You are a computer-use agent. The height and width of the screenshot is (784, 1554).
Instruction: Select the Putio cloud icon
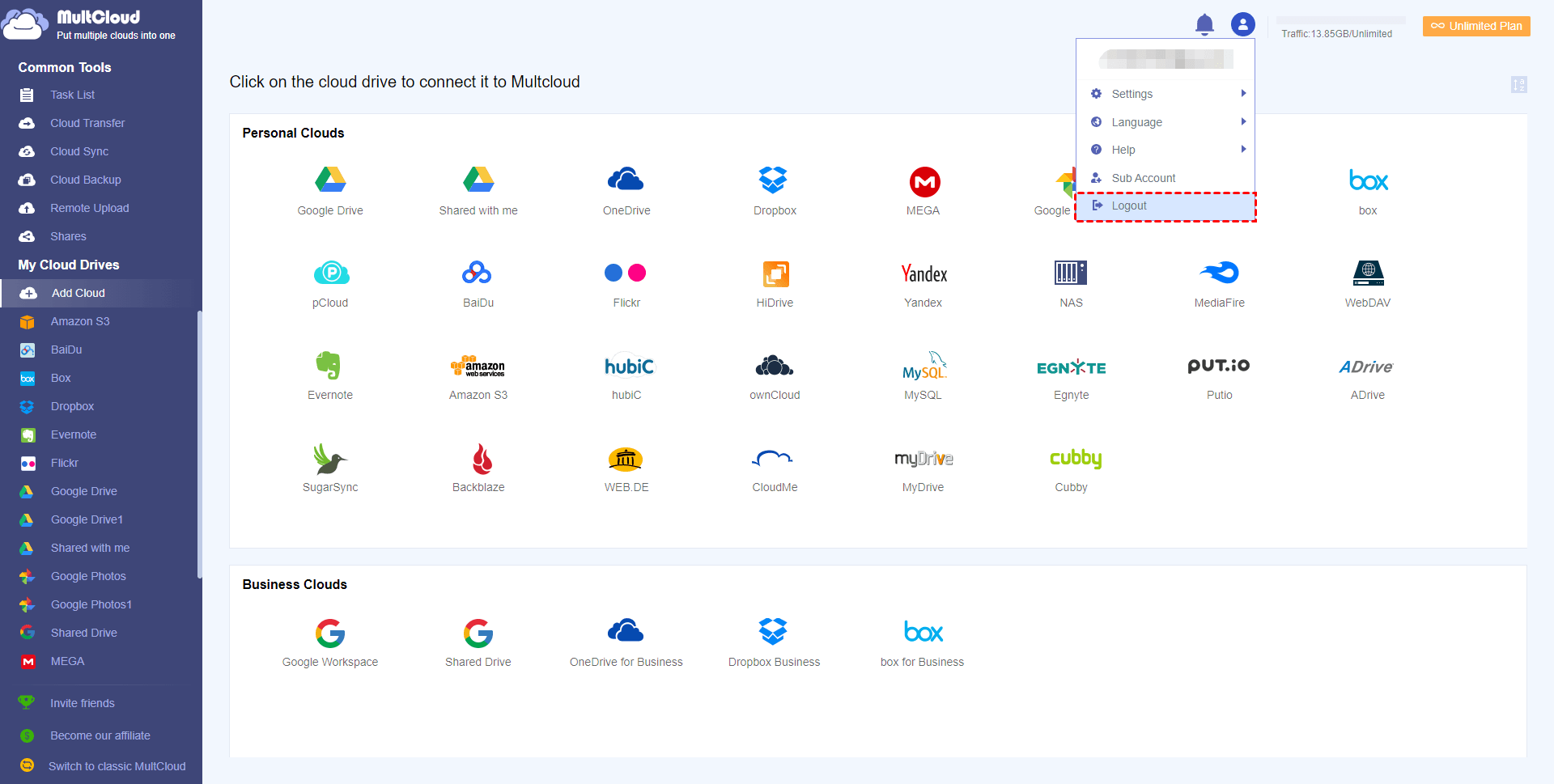coord(1219,366)
